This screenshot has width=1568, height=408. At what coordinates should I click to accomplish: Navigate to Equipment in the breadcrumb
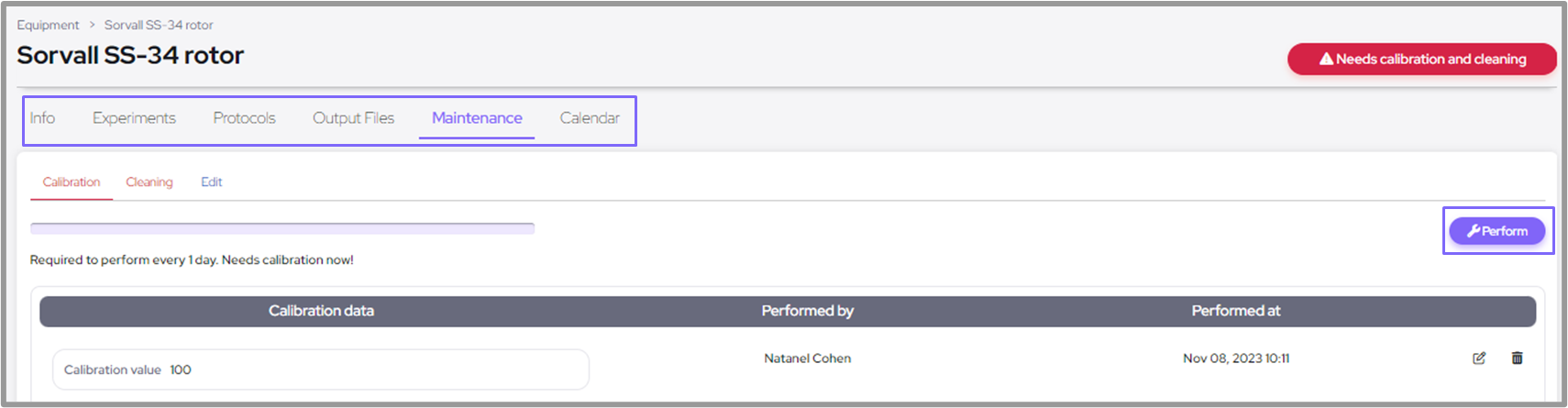48,25
